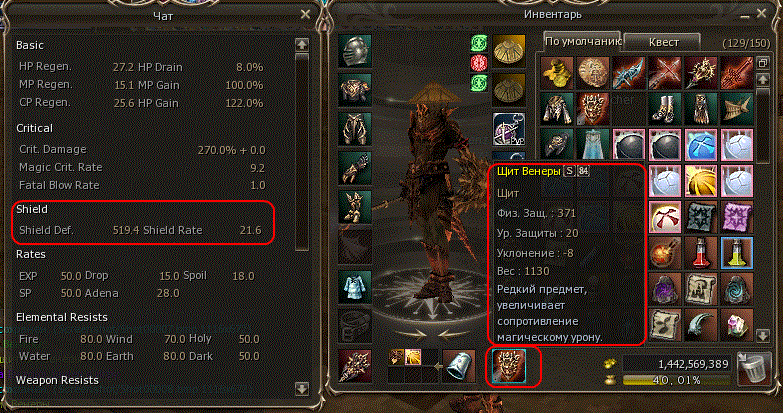Select the red potion in inventory

point(701,253)
